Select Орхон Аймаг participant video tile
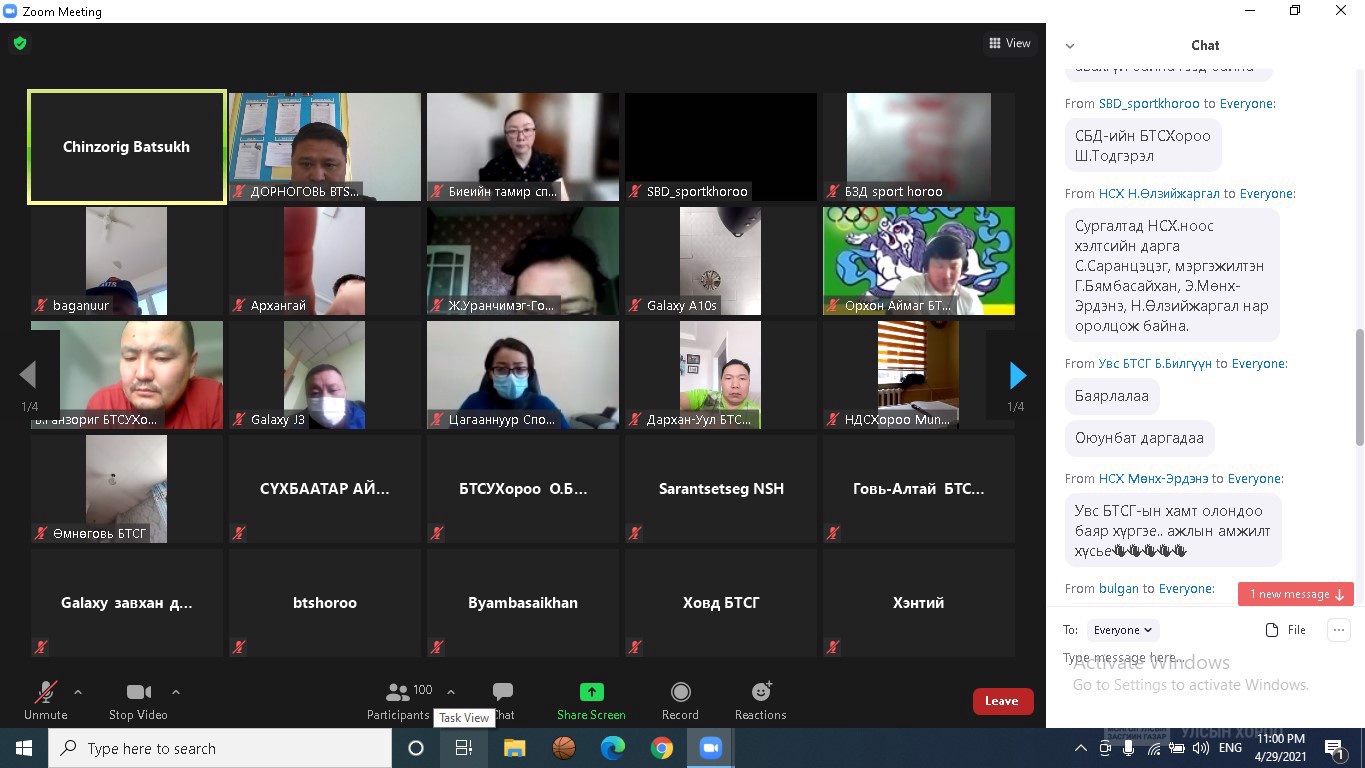 click(x=918, y=261)
